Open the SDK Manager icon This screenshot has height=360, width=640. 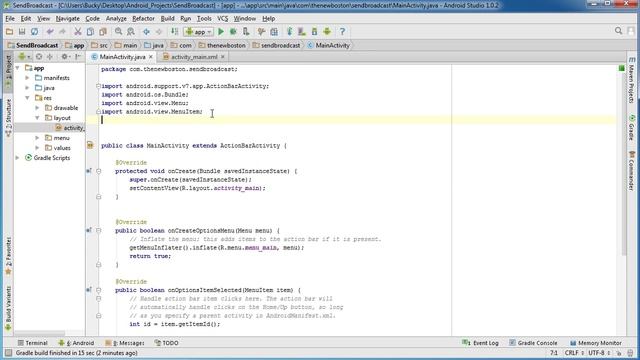314,31
